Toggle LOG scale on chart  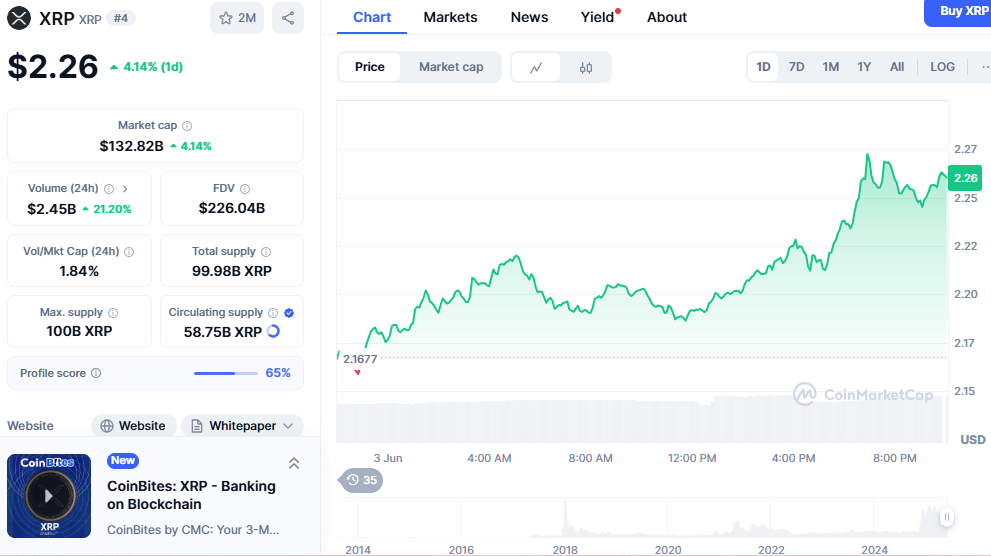tap(942, 67)
